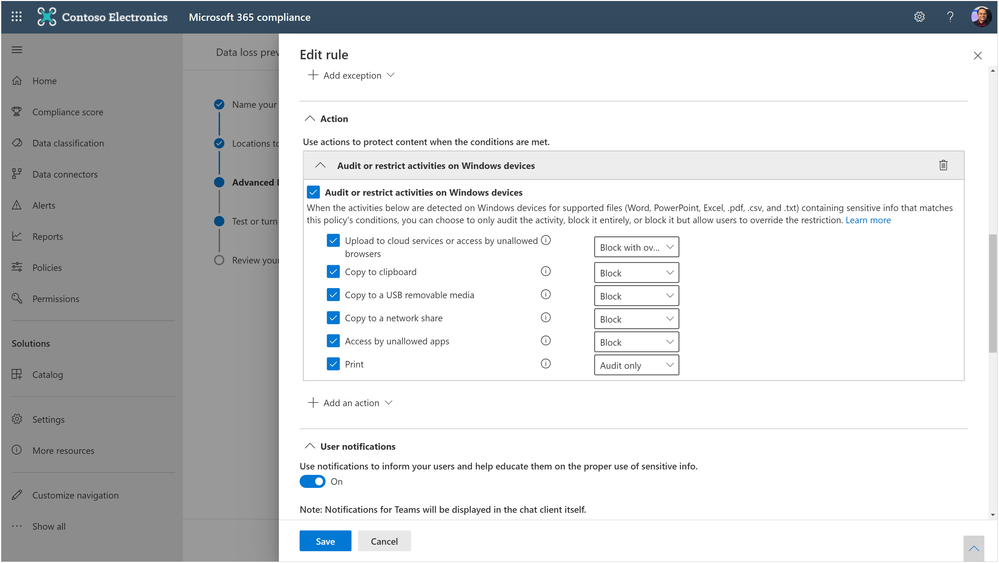Open the Block with override dropdown
999x563 pixels.
pos(636,247)
